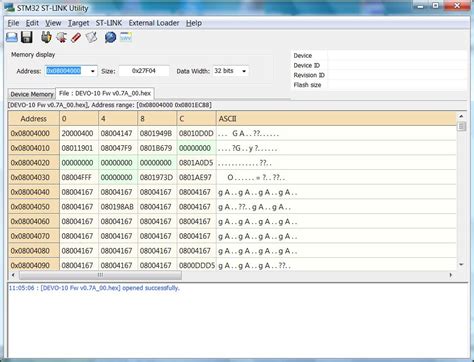Image resolution: width=474 pixels, height=362 pixels.
Task: Select cell value 08004FFF
Action: [x=79, y=177]
